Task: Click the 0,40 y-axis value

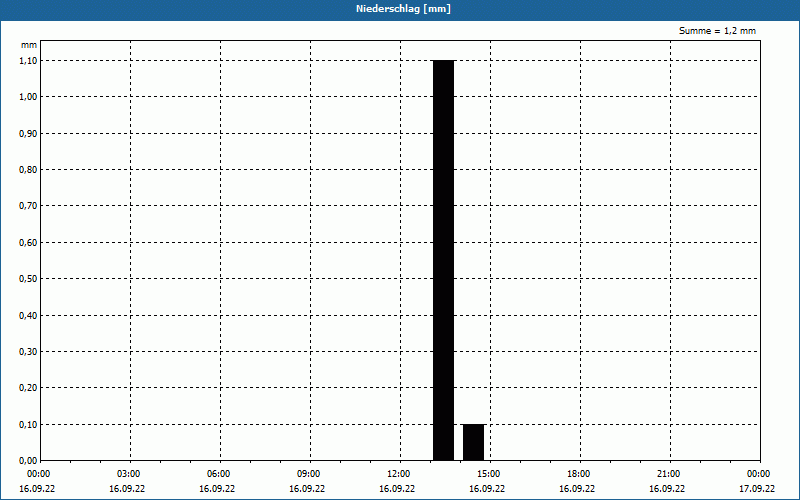Action: point(28,315)
